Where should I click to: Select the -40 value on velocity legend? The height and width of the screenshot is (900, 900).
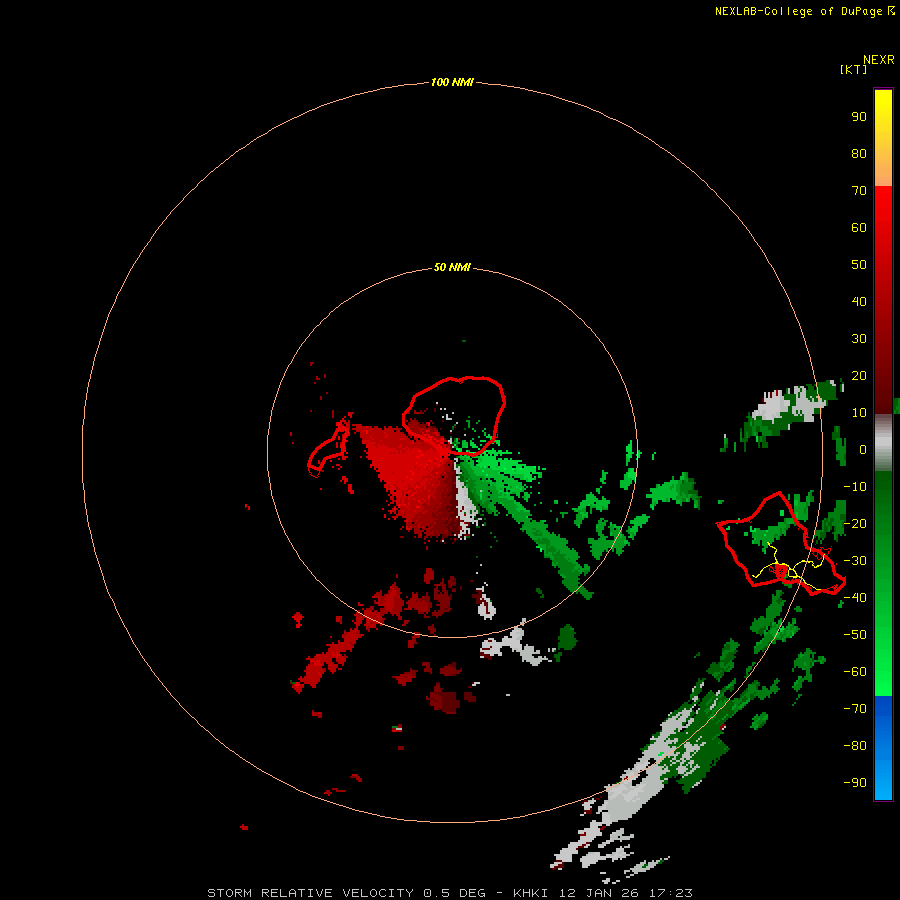point(855,598)
